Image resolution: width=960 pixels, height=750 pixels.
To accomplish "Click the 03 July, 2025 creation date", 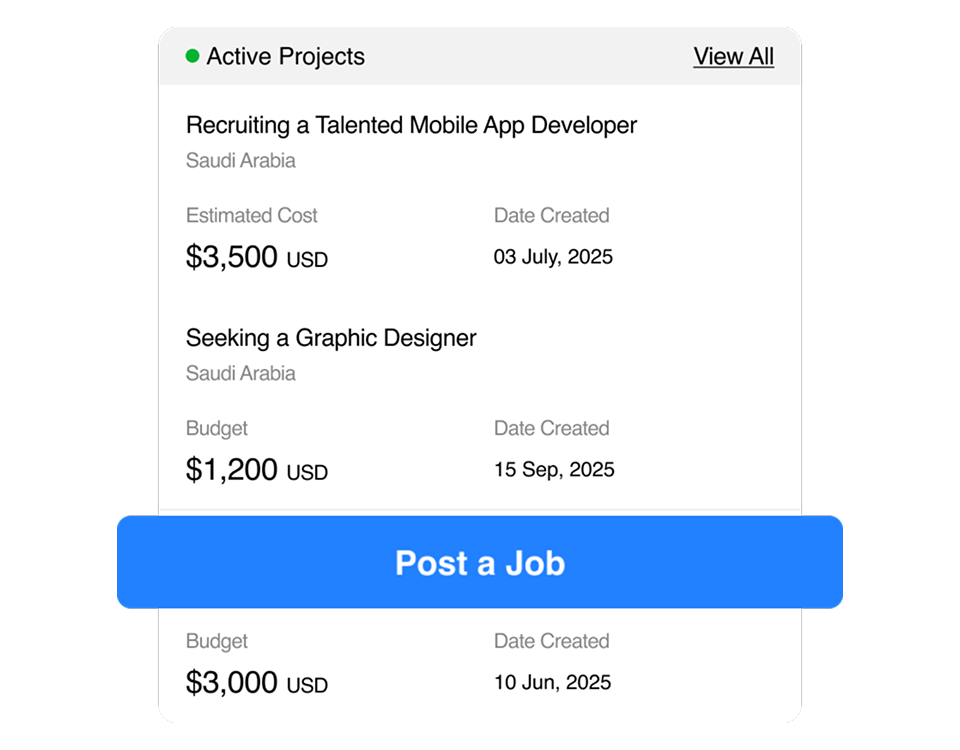I will pos(553,257).
